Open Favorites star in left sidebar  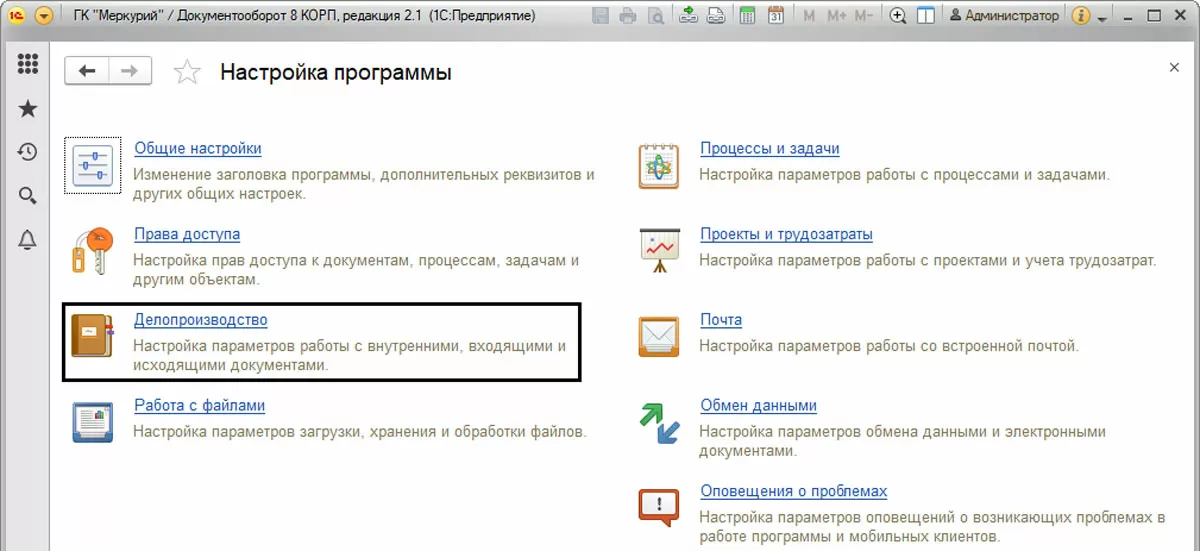[x=28, y=108]
